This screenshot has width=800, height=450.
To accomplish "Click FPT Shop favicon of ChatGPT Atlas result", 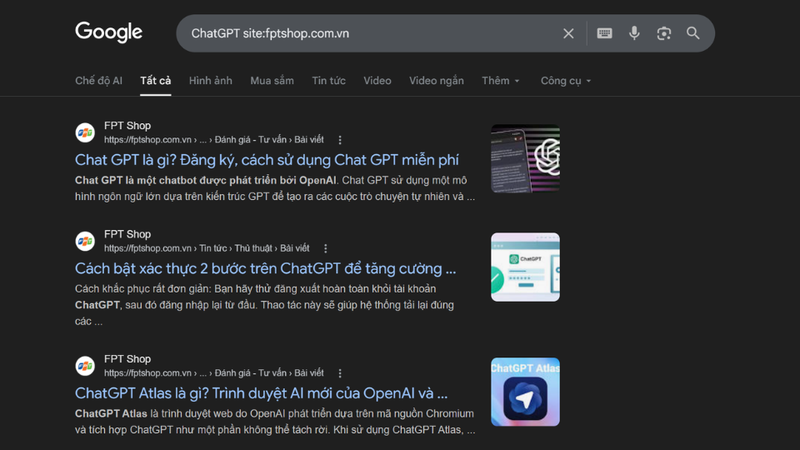I will (85, 366).
